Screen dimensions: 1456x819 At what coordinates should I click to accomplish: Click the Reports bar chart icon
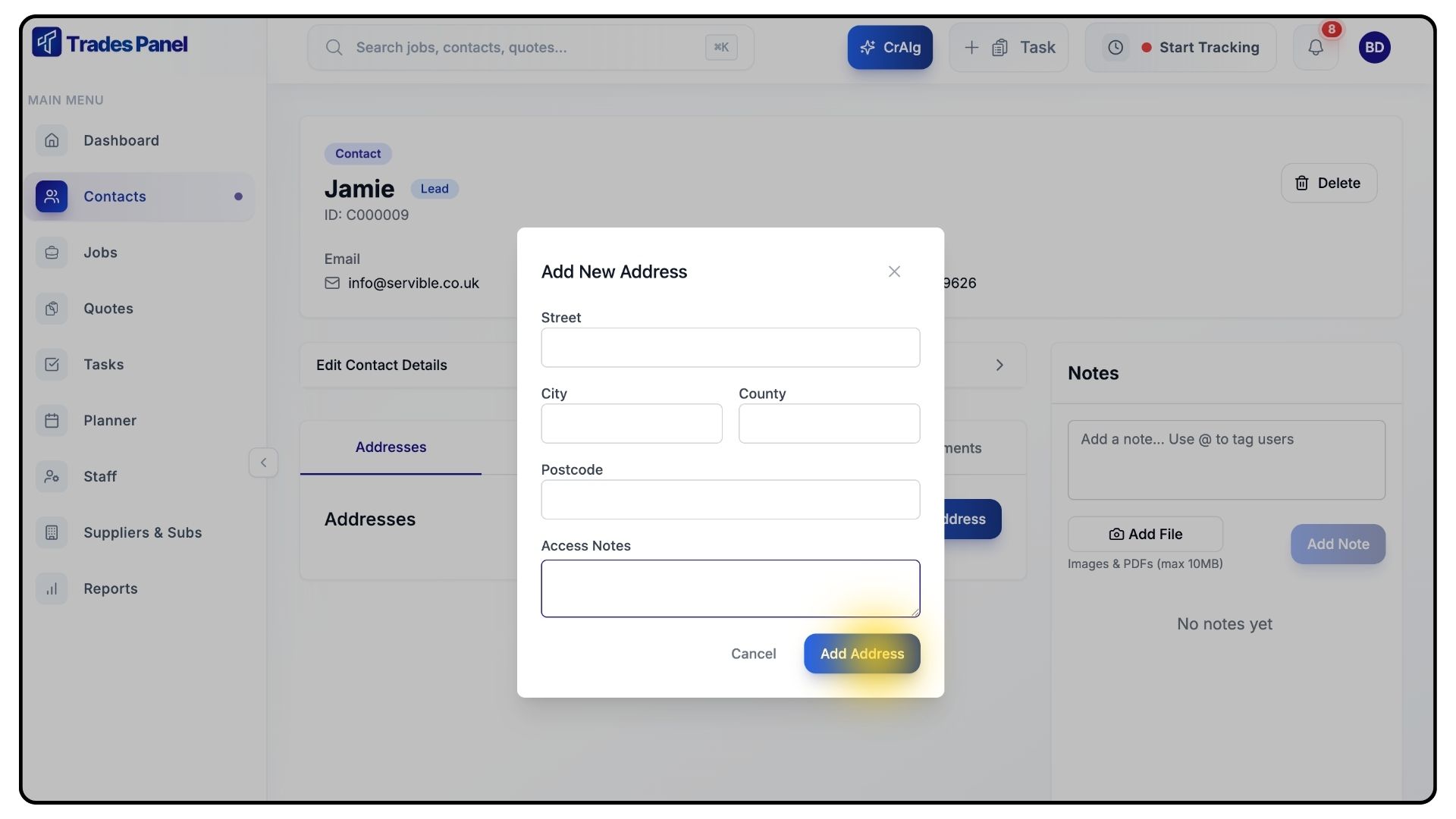(x=52, y=588)
